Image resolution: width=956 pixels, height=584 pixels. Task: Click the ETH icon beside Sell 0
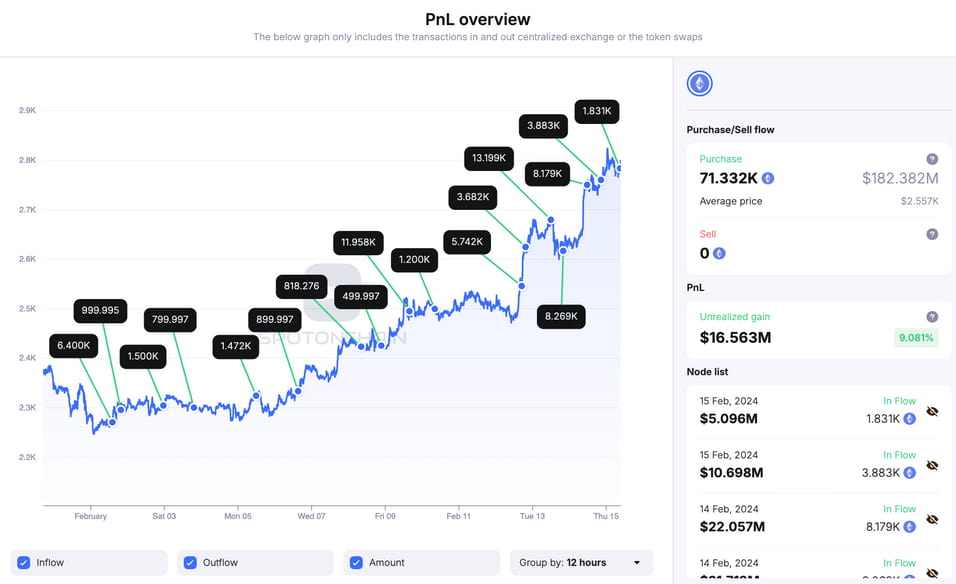pos(719,253)
